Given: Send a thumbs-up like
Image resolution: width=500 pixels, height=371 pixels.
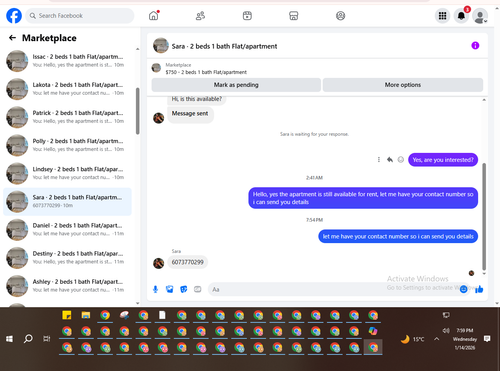Looking at the screenshot, I should click(x=479, y=289).
